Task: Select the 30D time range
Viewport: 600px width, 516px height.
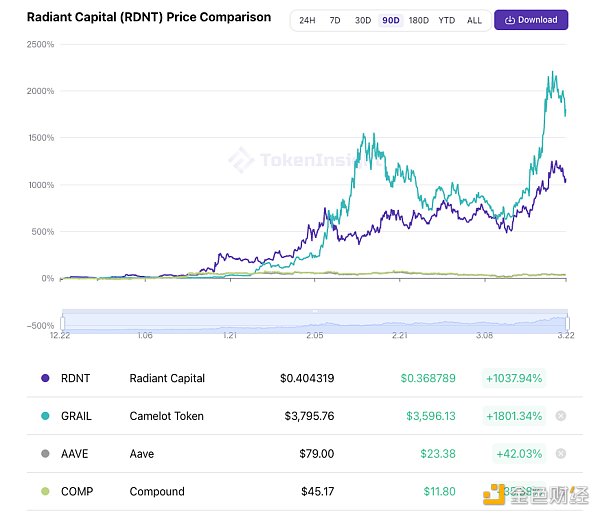Action: [x=362, y=20]
